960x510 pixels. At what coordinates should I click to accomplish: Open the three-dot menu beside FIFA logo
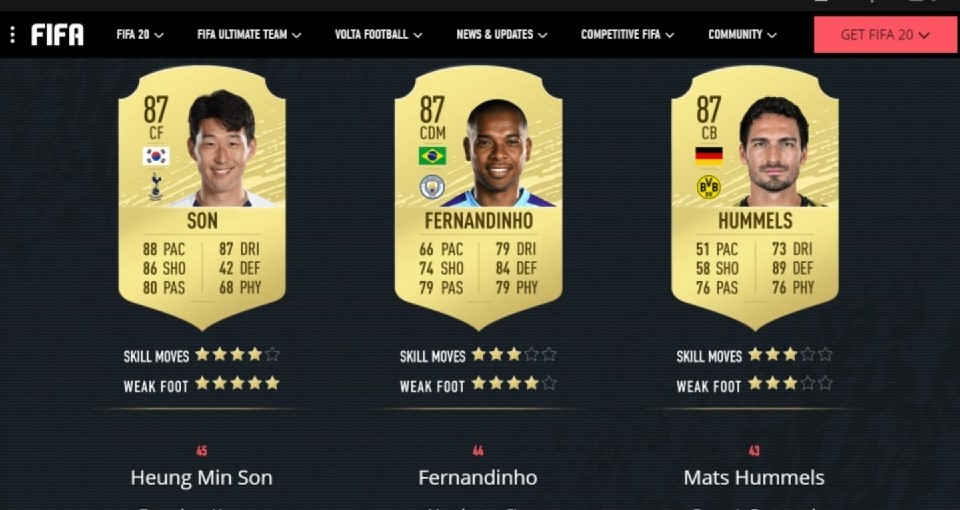pyautogui.click(x=12, y=35)
